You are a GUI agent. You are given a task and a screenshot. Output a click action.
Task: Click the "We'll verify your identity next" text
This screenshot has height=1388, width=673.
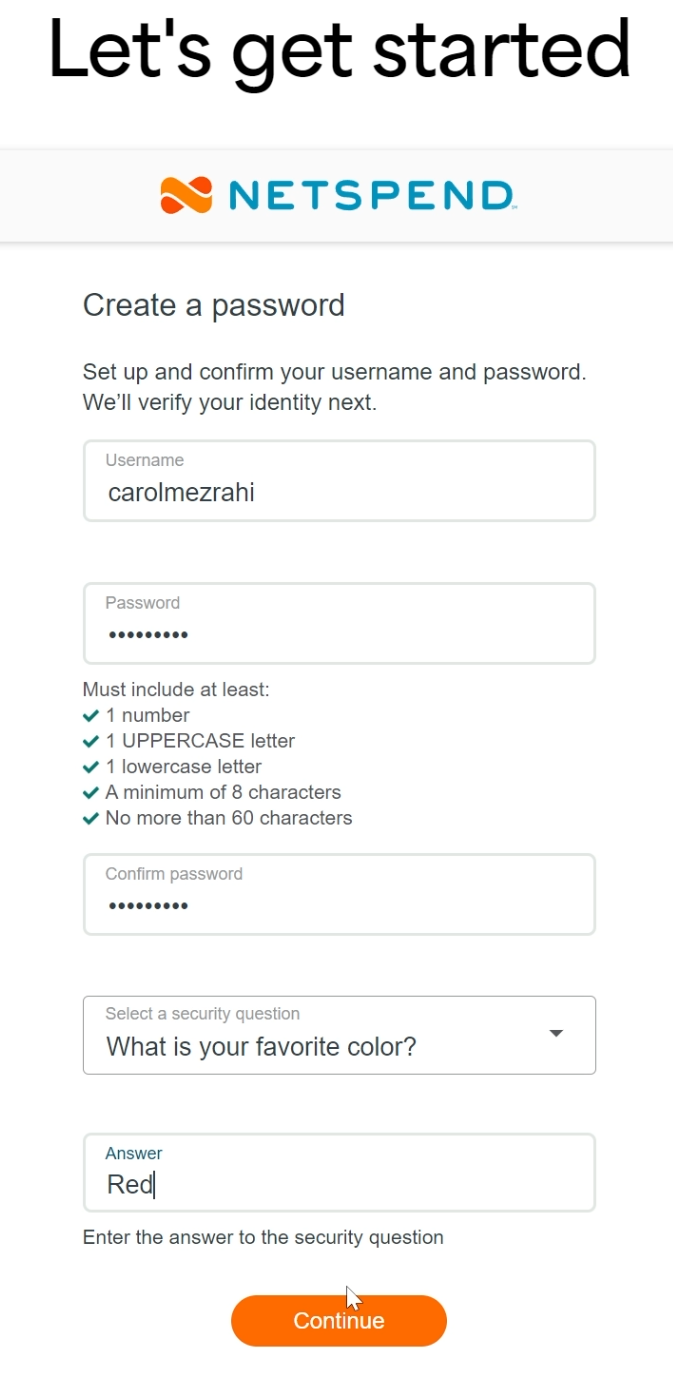coord(229,405)
